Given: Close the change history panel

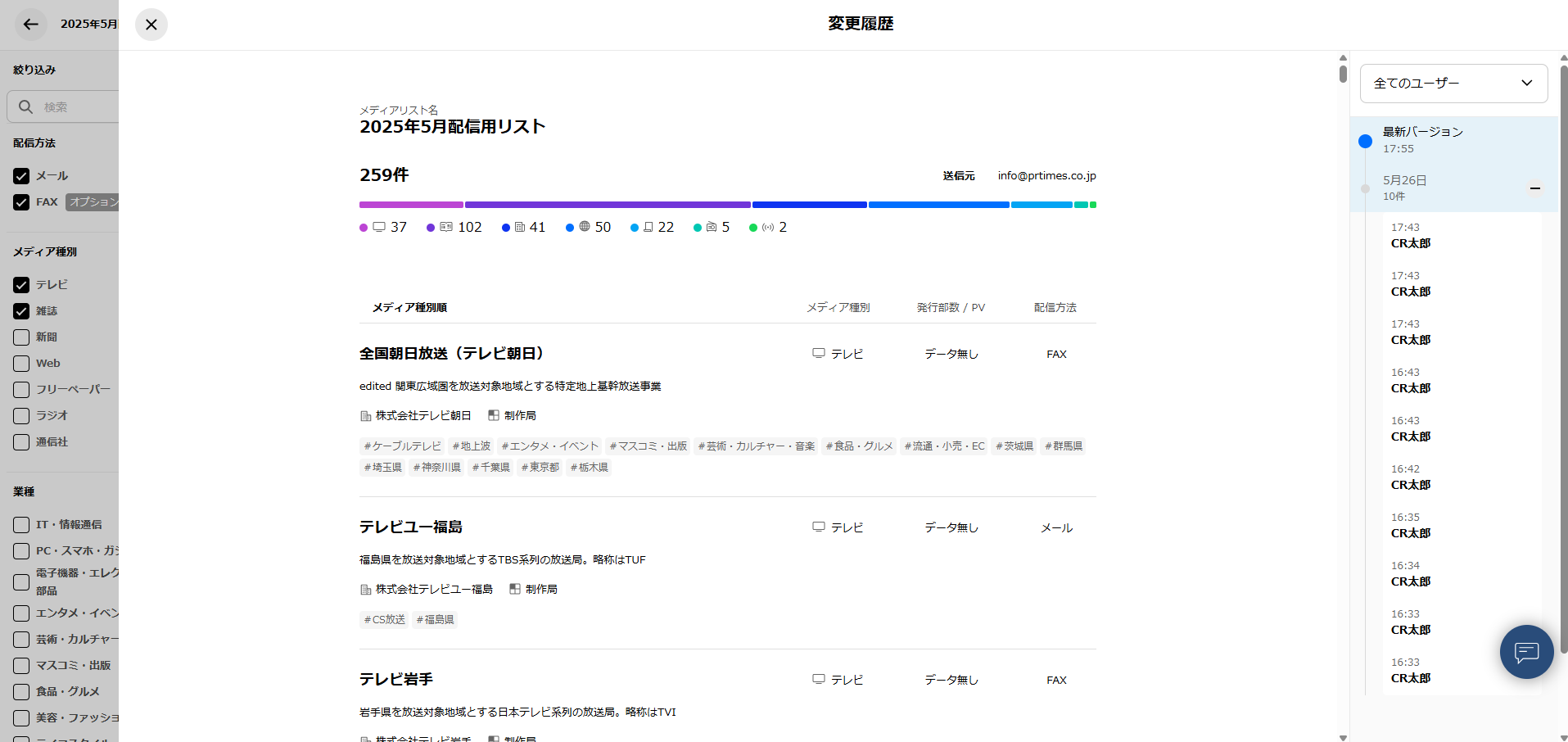Looking at the screenshot, I should coord(151,25).
